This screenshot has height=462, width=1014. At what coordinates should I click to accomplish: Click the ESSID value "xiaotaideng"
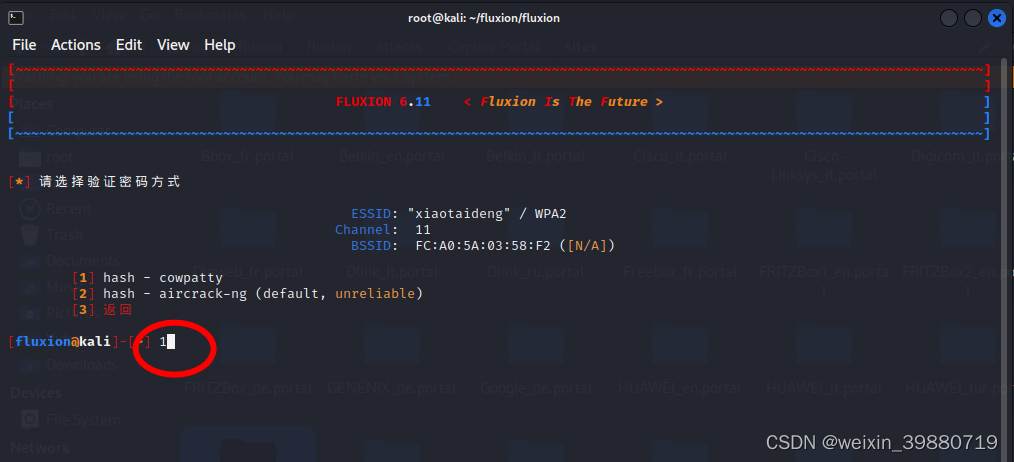460,214
